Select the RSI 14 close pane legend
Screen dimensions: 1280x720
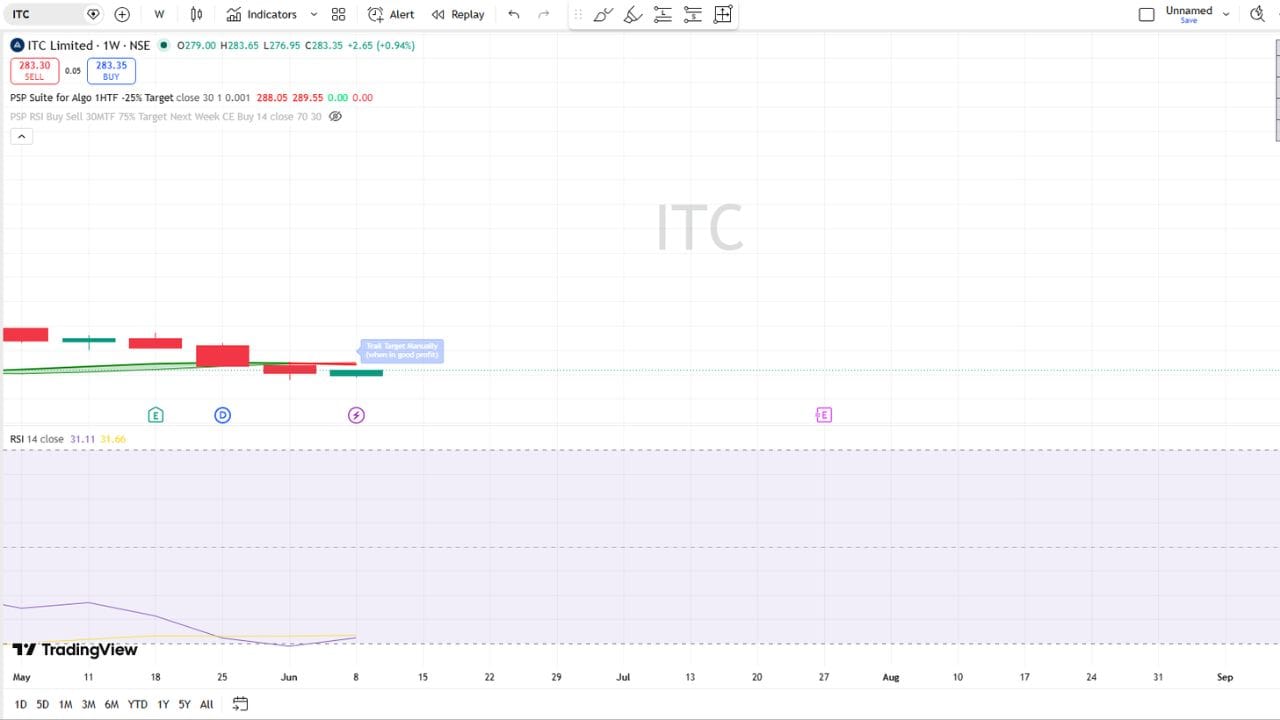[x=37, y=439]
